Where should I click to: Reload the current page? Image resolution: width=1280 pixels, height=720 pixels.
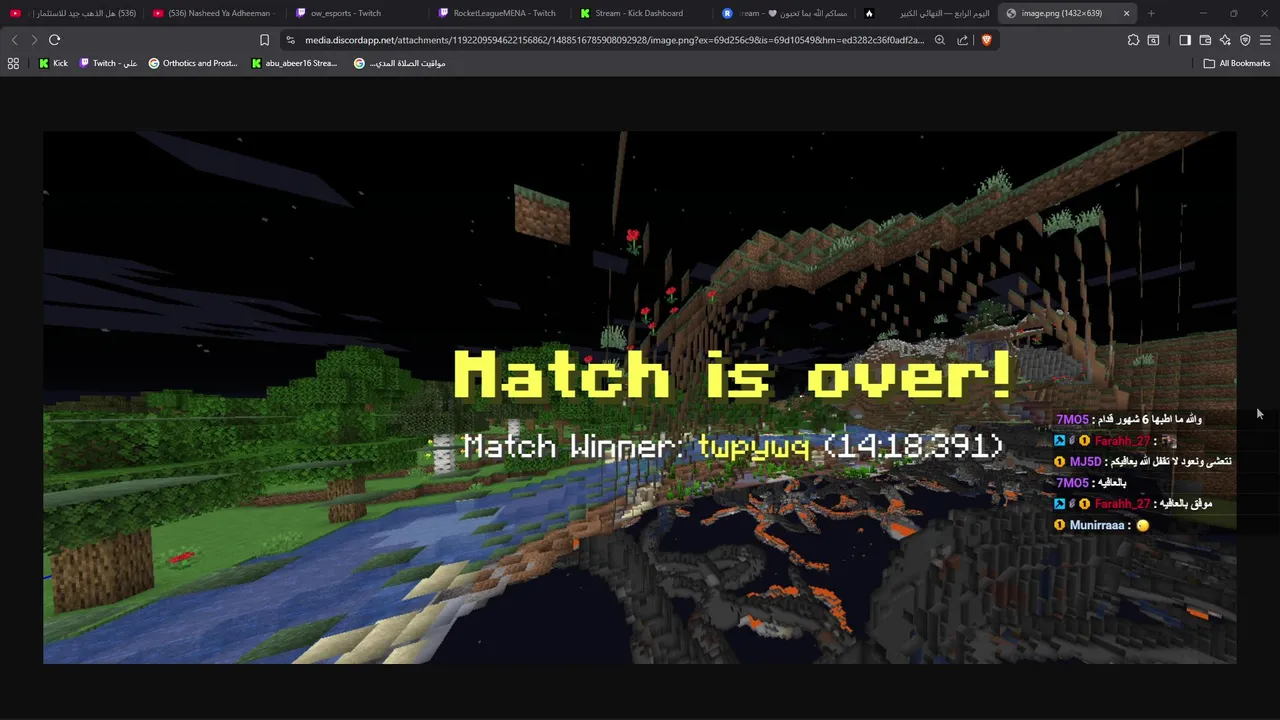coord(54,40)
